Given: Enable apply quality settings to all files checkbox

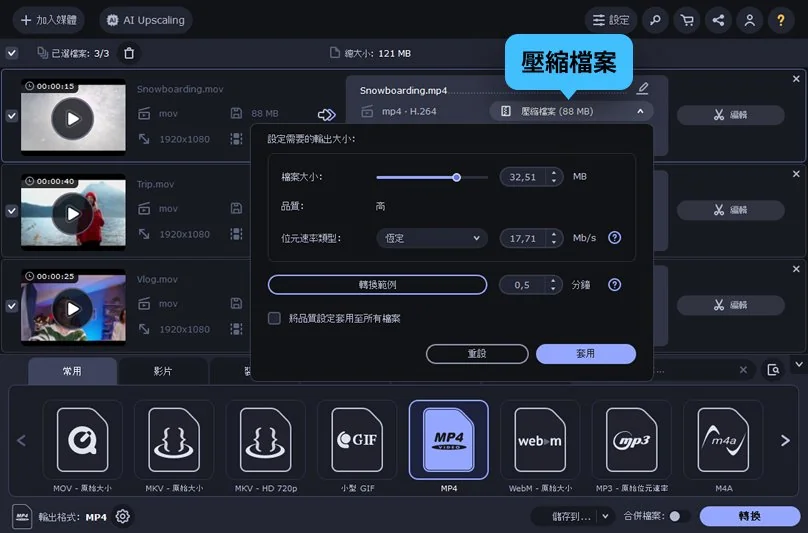Looking at the screenshot, I should pyautogui.click(x=274, y=318).
